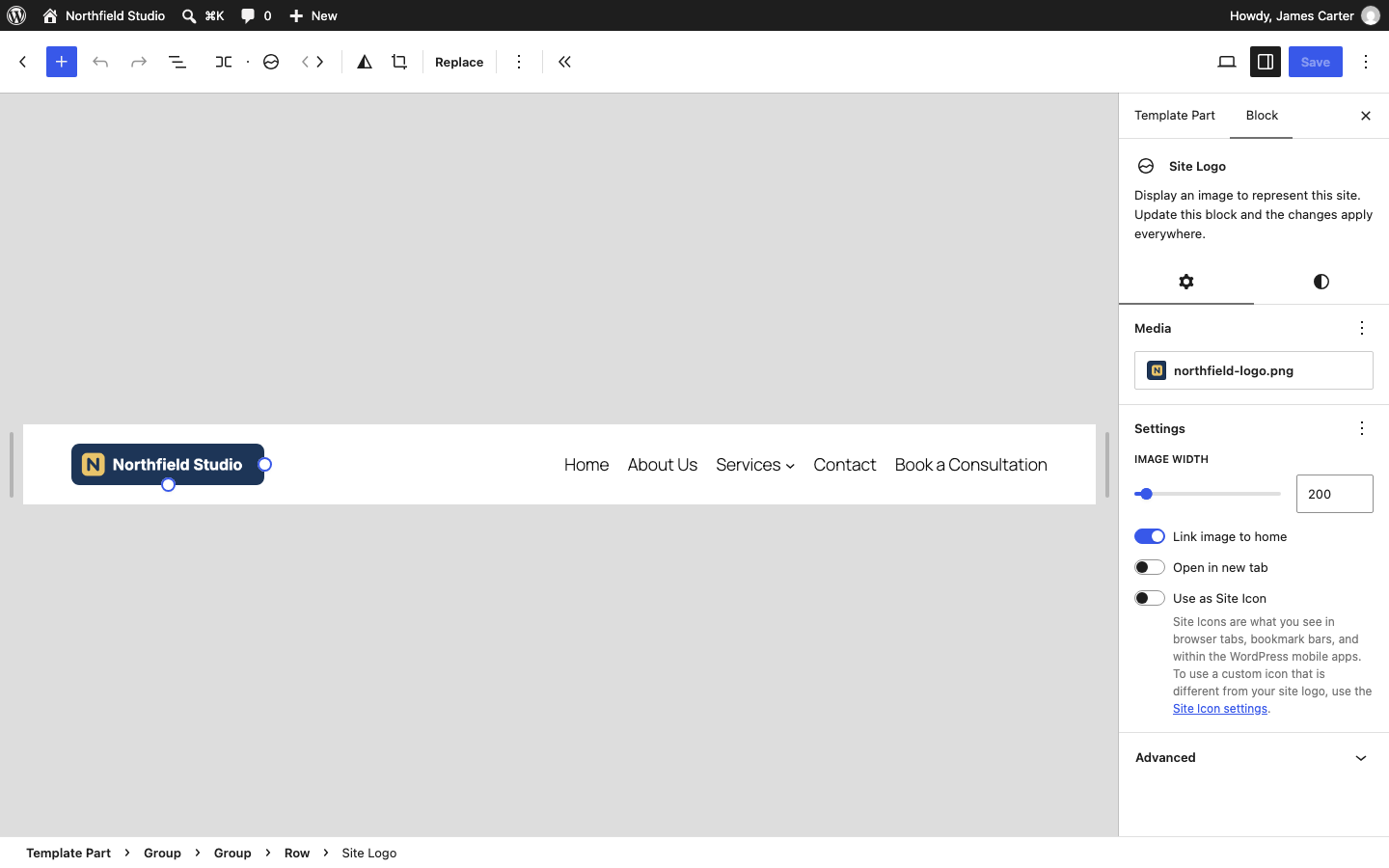Viewport: 1389px width, 868px height.
Task: Open Media panel options menu
Action: pyautogui.click(x=1362, y=329)
